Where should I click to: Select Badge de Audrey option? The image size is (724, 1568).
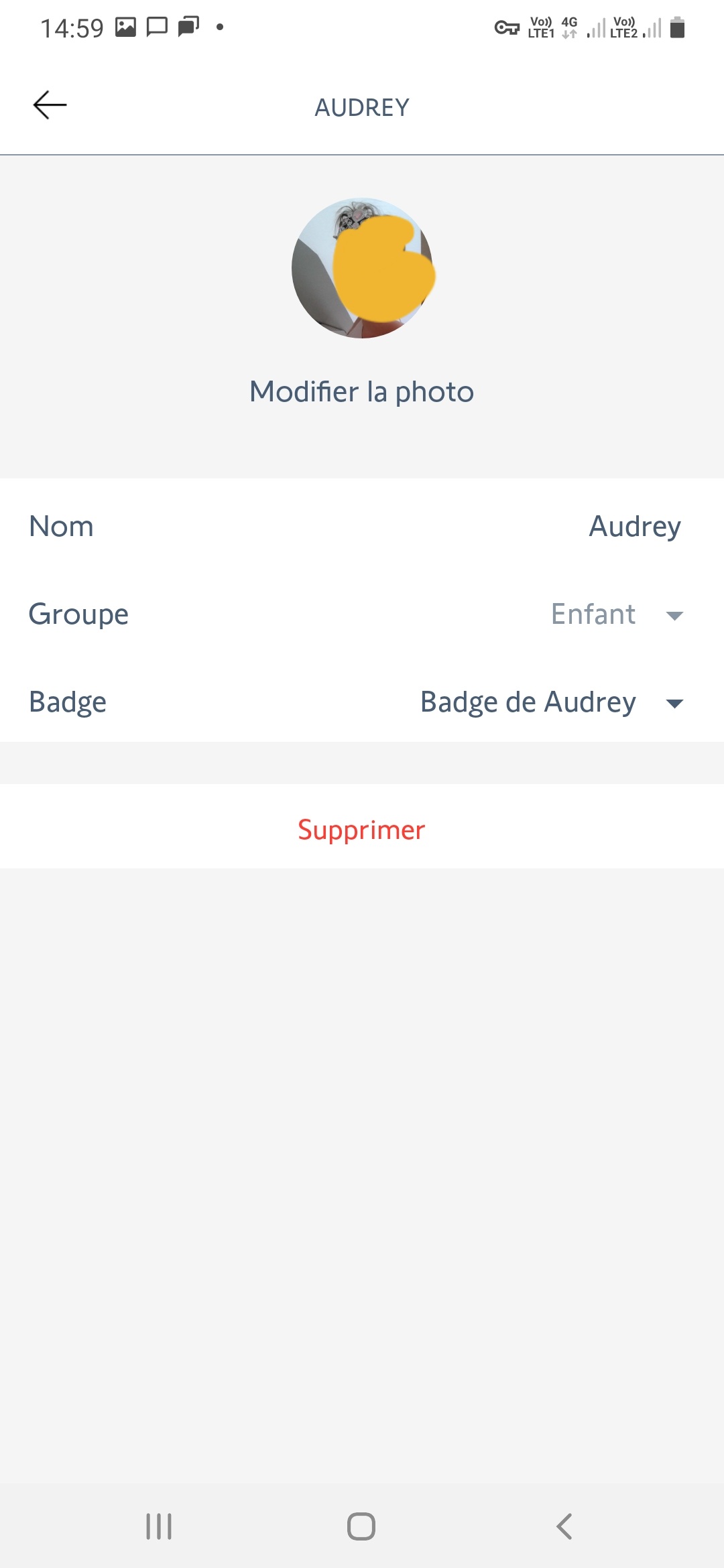click(528, 702)
